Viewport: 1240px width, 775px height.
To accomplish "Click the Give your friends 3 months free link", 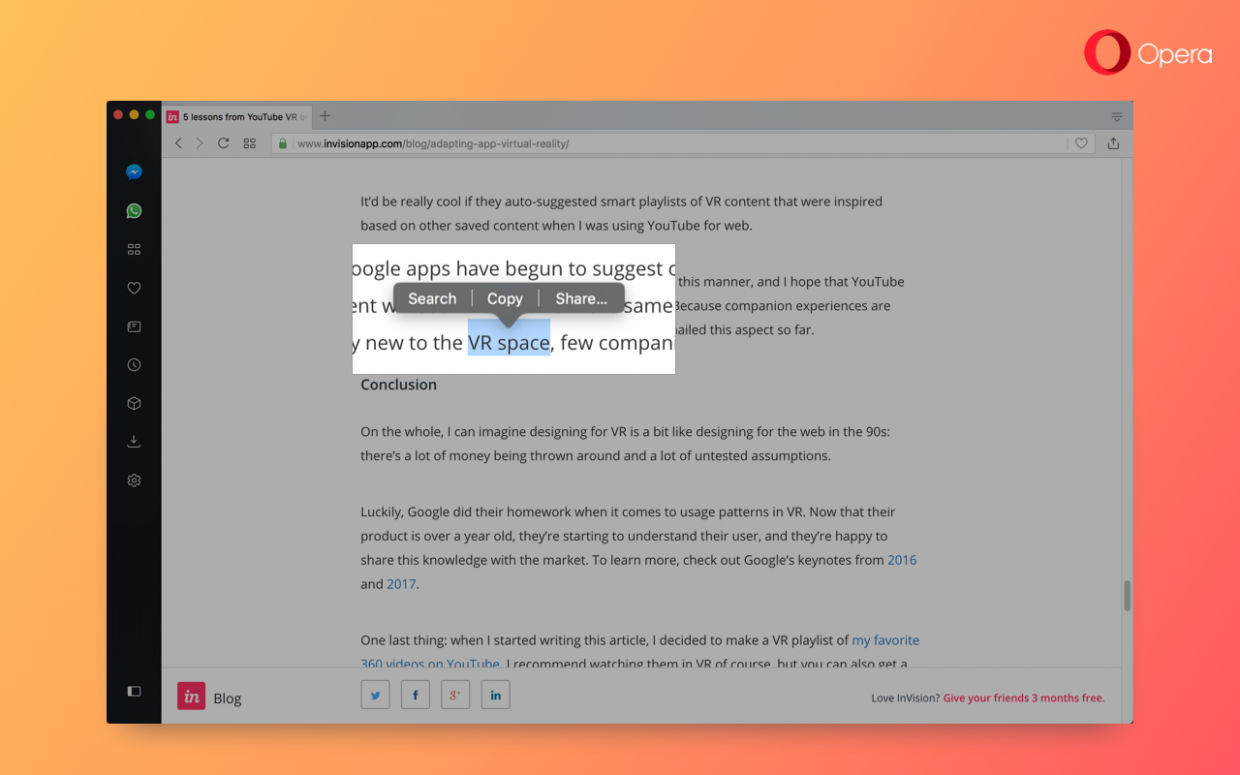I will pyautogui.click(x=1023, y=698).
